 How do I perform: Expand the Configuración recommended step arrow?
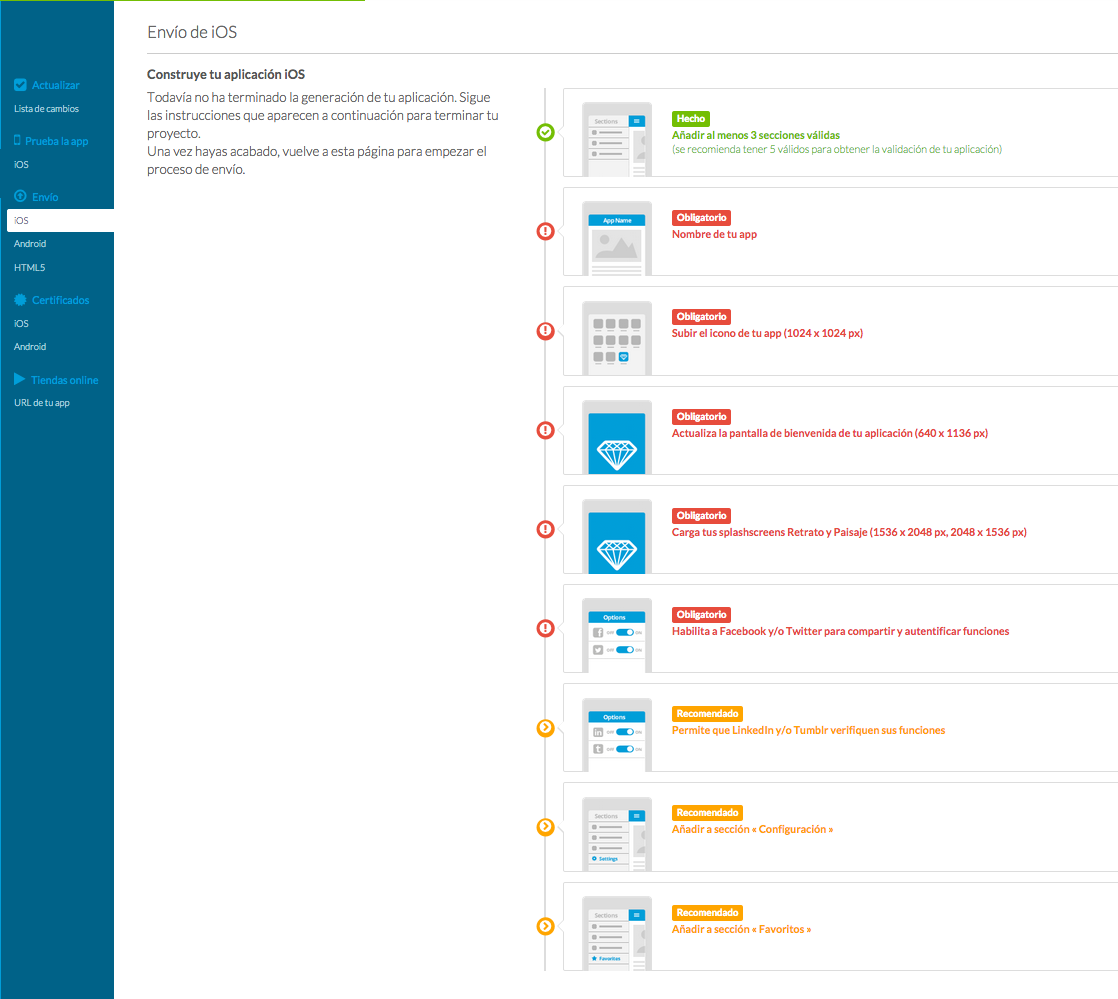click(545, 827)
